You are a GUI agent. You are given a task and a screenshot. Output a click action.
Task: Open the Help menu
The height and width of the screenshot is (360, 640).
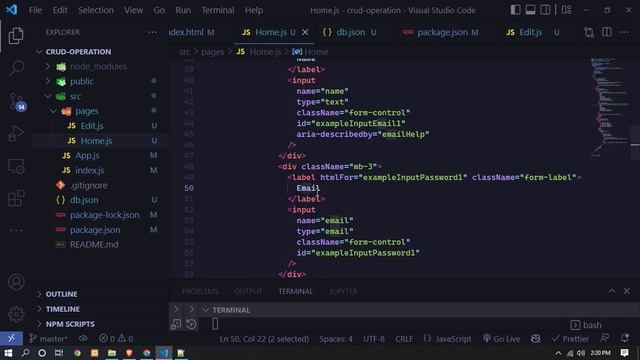[253, 10]
